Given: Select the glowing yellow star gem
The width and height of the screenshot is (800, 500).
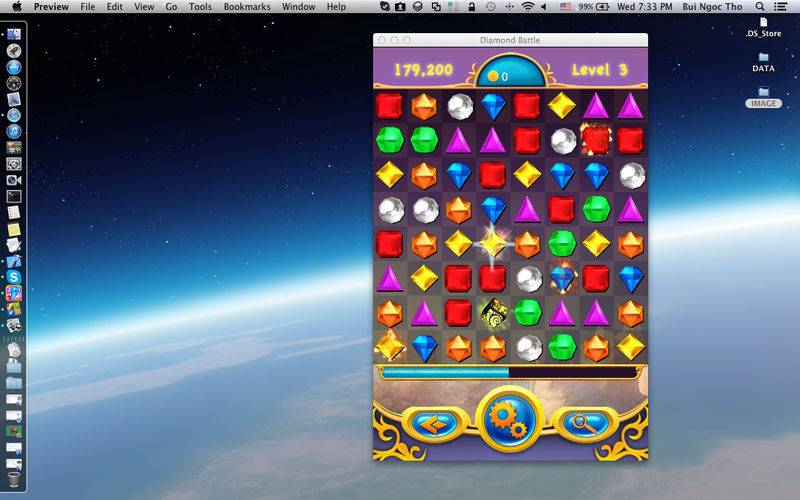Looking at the screenshot, I should 493,245.
